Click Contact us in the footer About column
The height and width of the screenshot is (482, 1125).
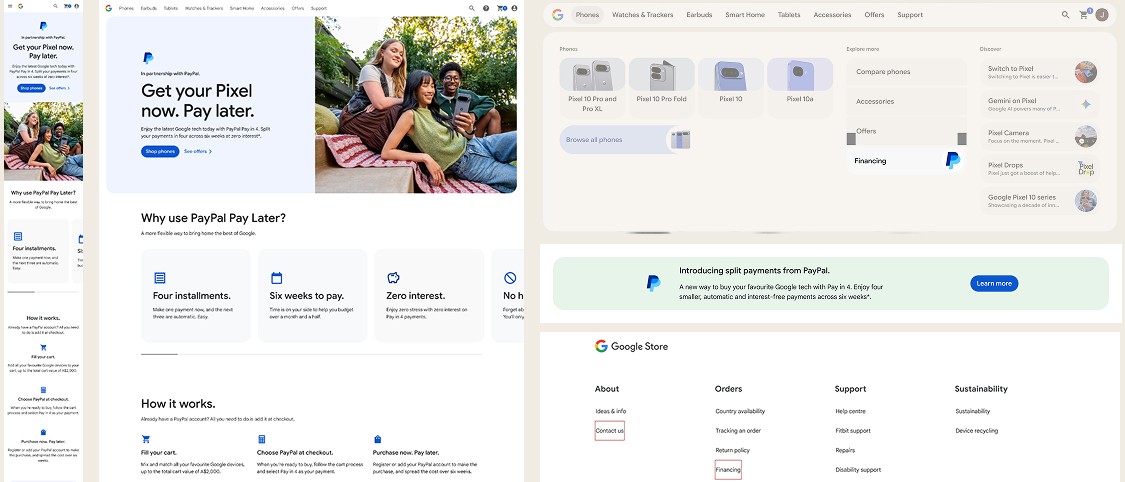[610, 431]
